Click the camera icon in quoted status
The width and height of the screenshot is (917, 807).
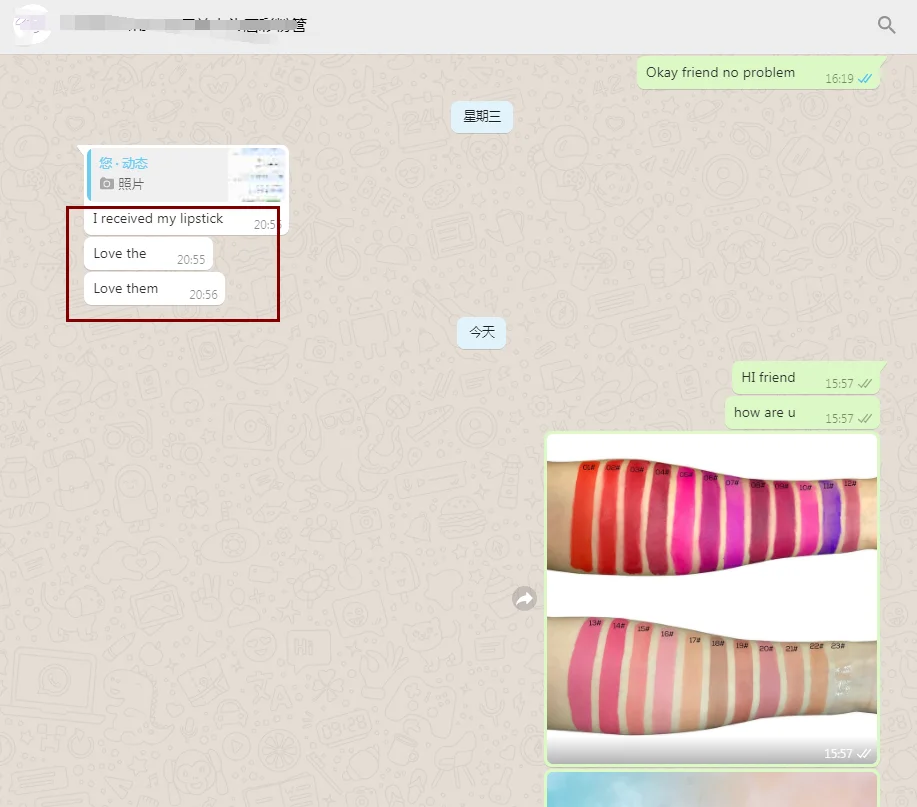coord(107,184)
